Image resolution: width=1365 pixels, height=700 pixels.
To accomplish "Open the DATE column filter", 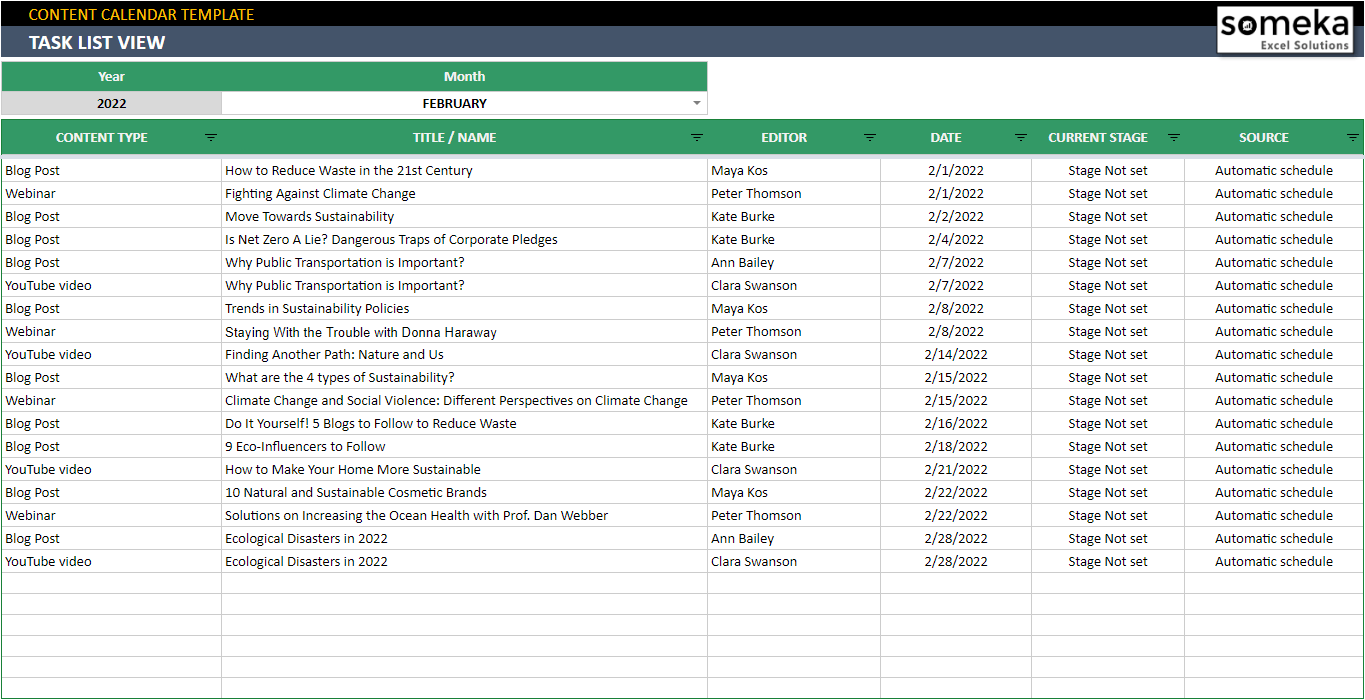I will (x=1021, y=138).
